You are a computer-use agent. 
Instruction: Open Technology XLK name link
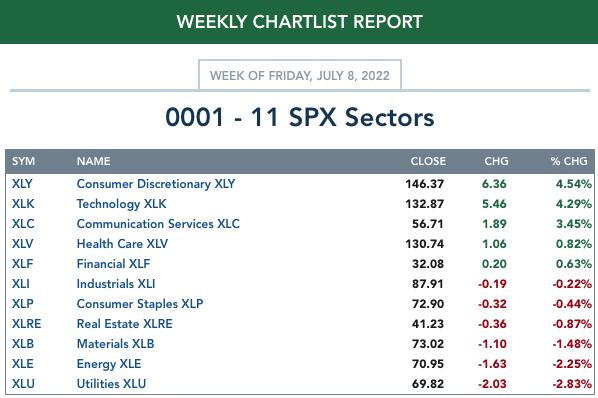click(x=121, y=204)
